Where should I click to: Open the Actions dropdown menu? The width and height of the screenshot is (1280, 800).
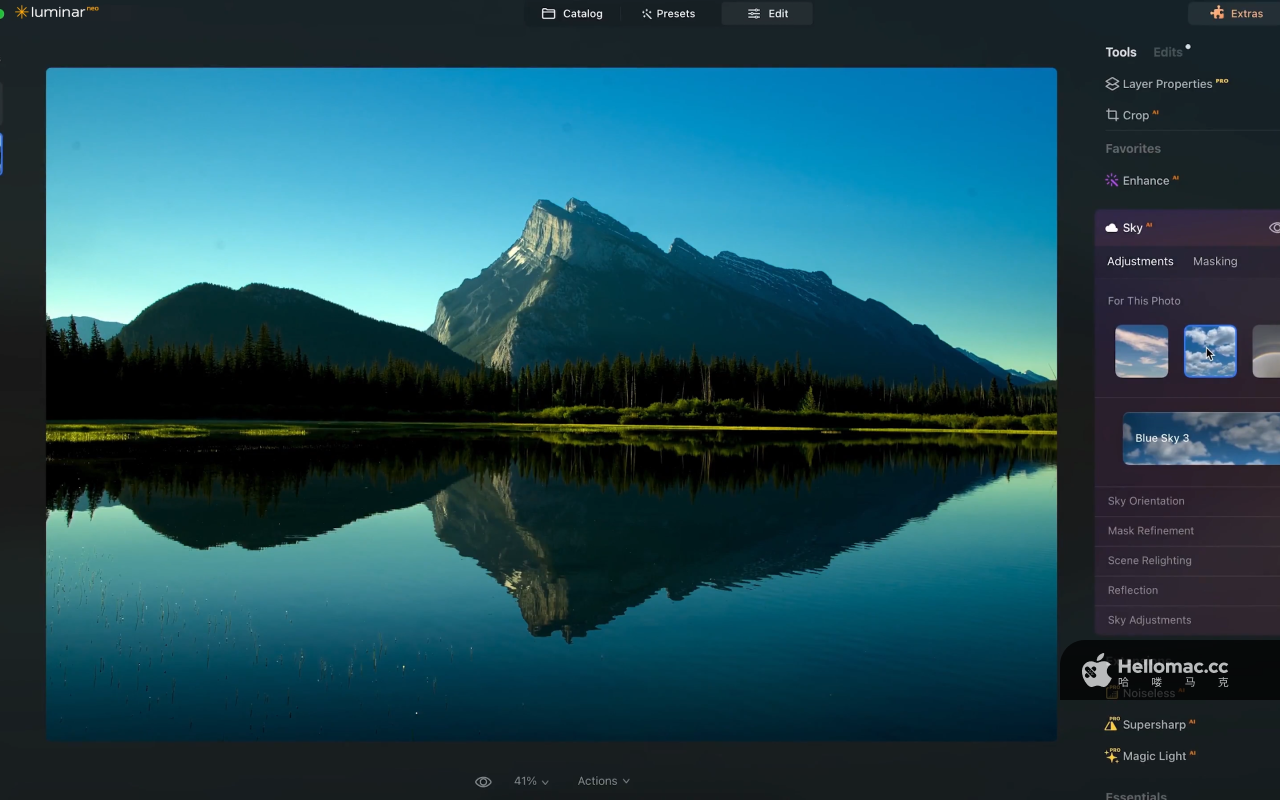click(604, 781)
